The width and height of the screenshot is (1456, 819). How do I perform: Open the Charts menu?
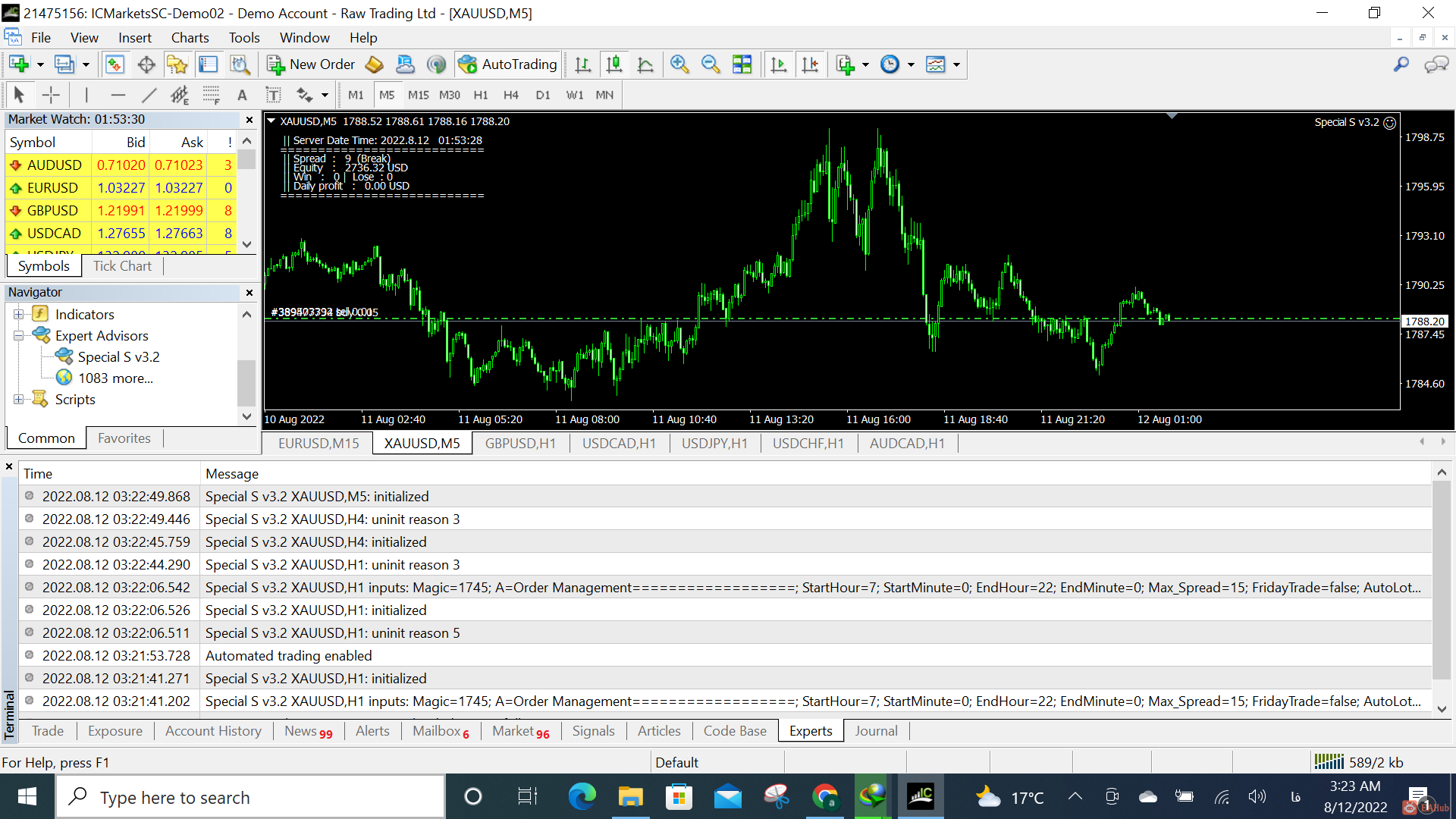point(190,38)
